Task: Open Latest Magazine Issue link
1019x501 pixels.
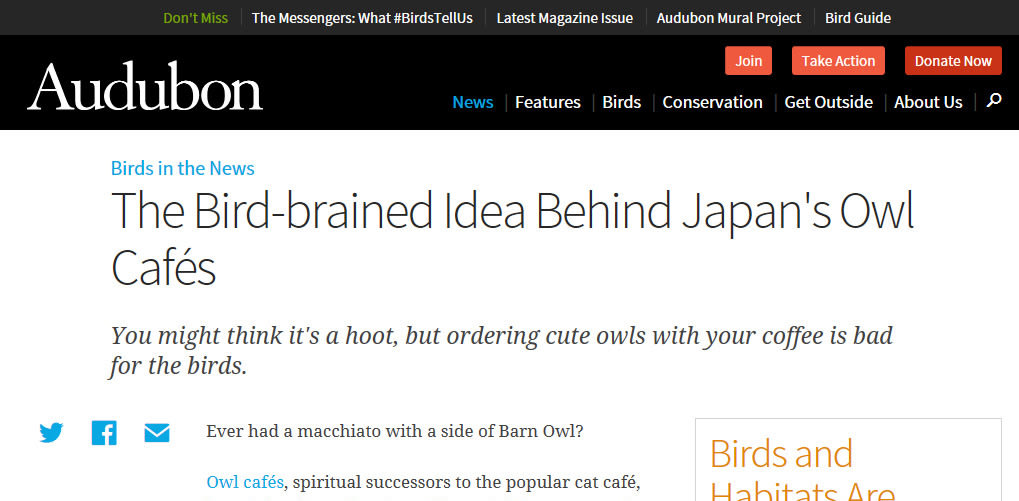Action: [x=565, y=18]
